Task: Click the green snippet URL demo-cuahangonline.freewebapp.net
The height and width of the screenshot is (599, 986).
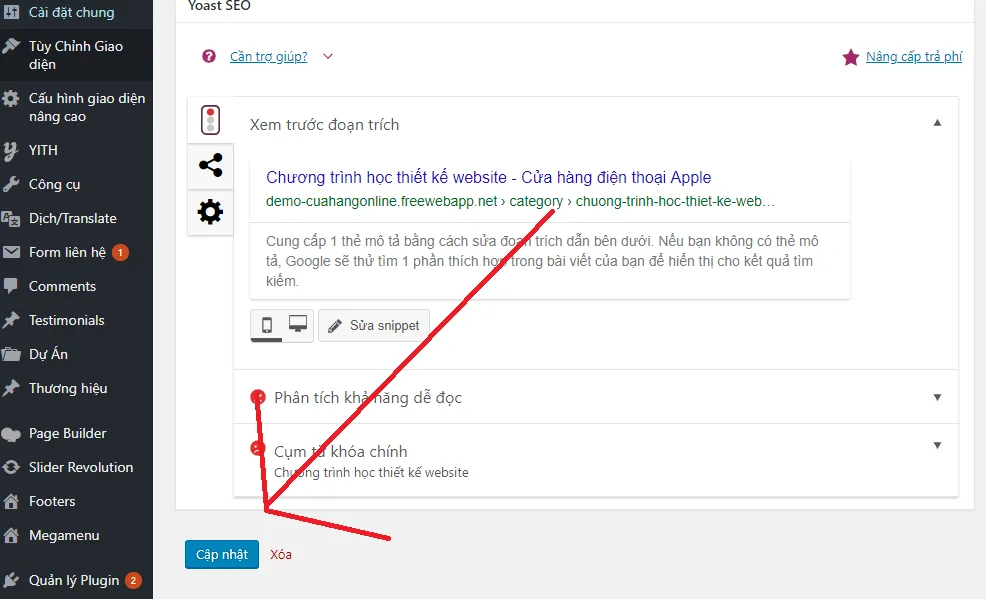Action: point(520,201)
